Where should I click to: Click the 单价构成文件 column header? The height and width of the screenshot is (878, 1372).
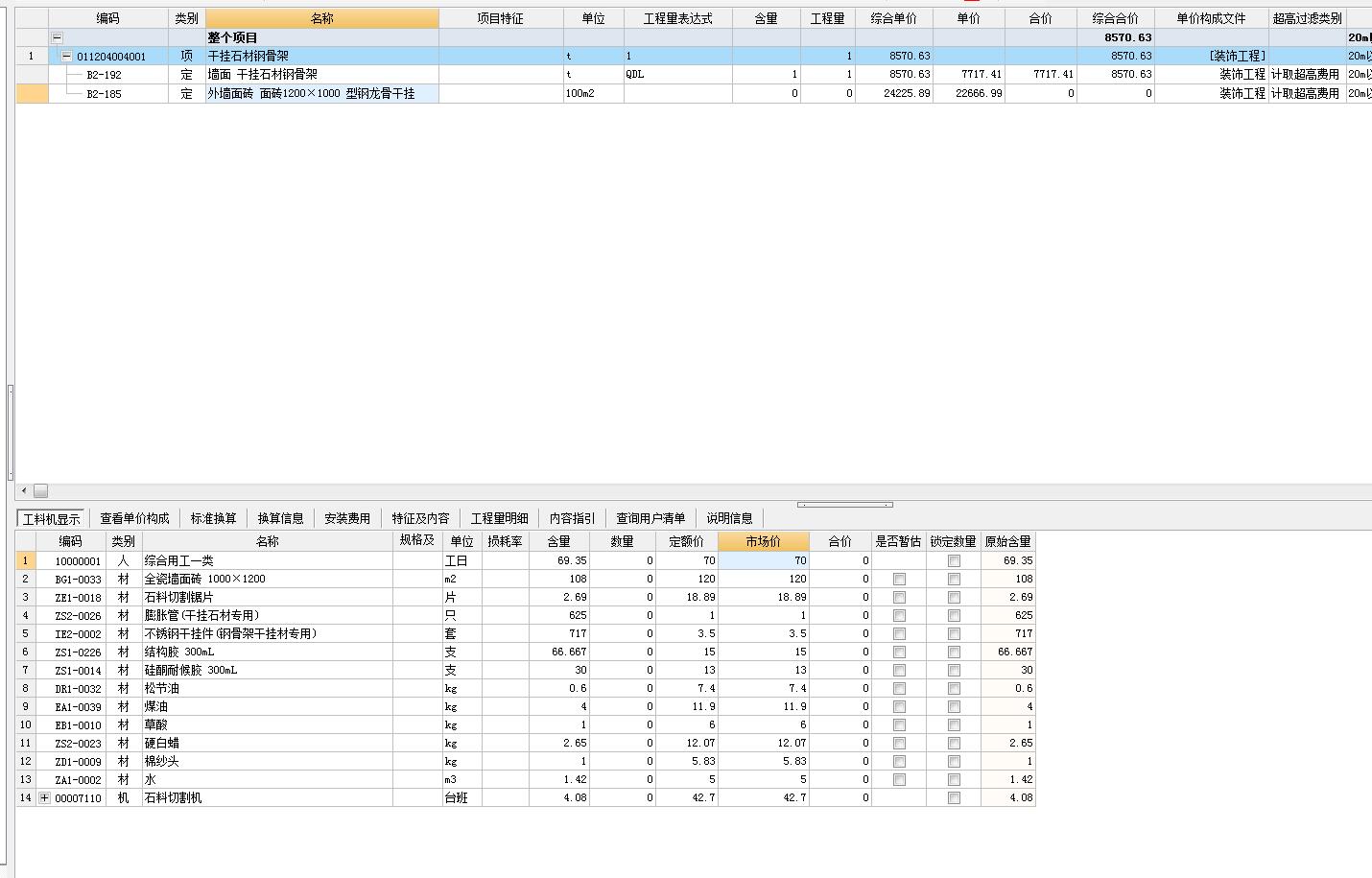tap(1211, 18)
